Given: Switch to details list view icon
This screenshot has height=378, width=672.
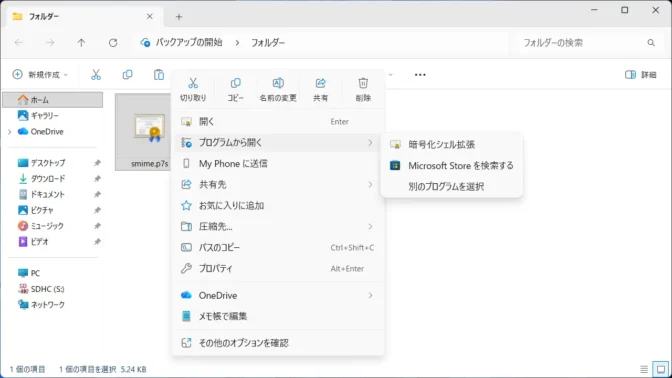Looking at the screenshot, I should pyautogui.click(x=644, y=369).
